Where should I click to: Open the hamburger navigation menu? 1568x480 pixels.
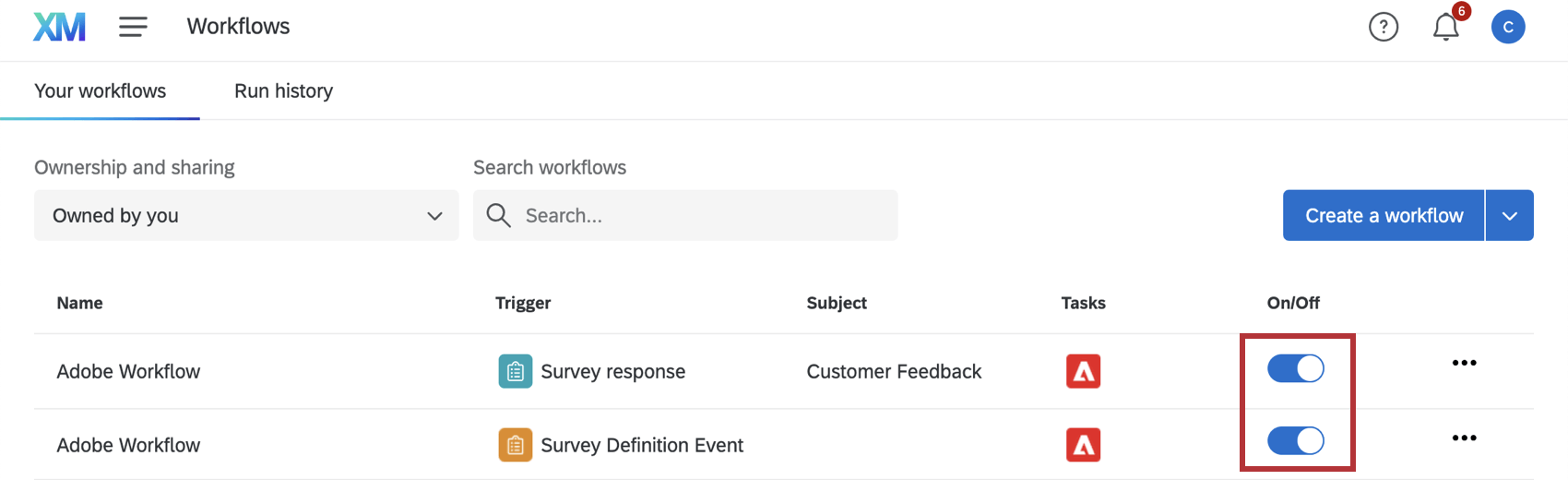click(x=133, y=27)
